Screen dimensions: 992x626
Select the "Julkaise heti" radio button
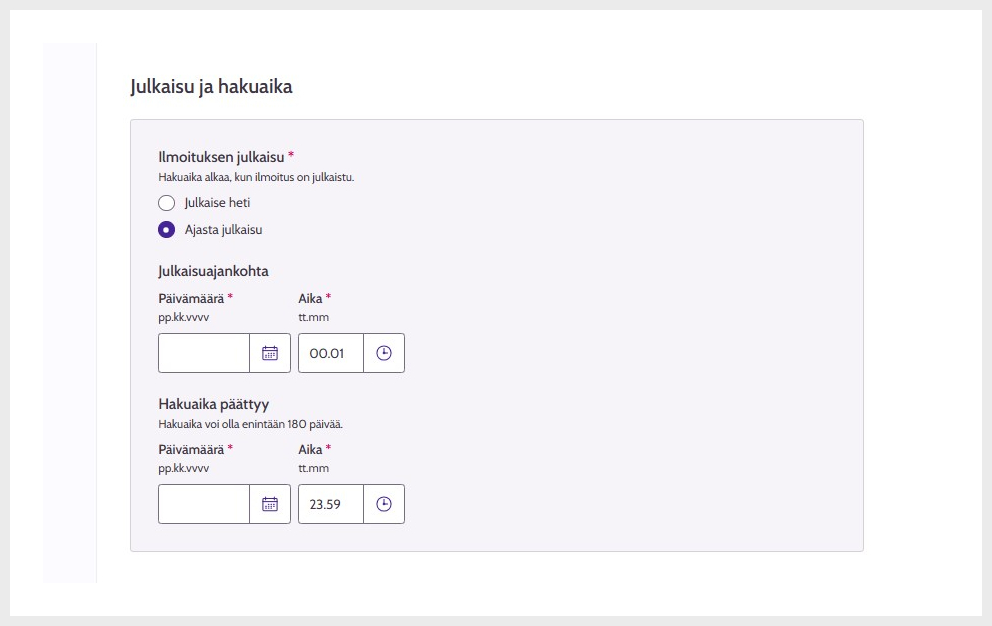[x=167, y=203]
